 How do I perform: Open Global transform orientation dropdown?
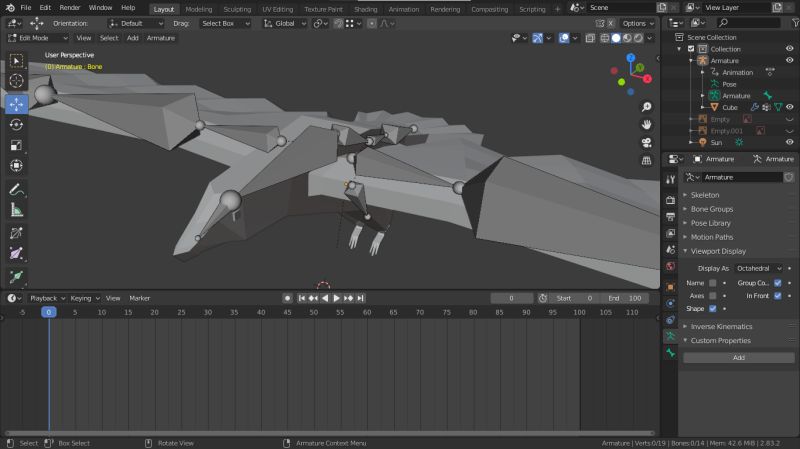[x=285, y=23]
